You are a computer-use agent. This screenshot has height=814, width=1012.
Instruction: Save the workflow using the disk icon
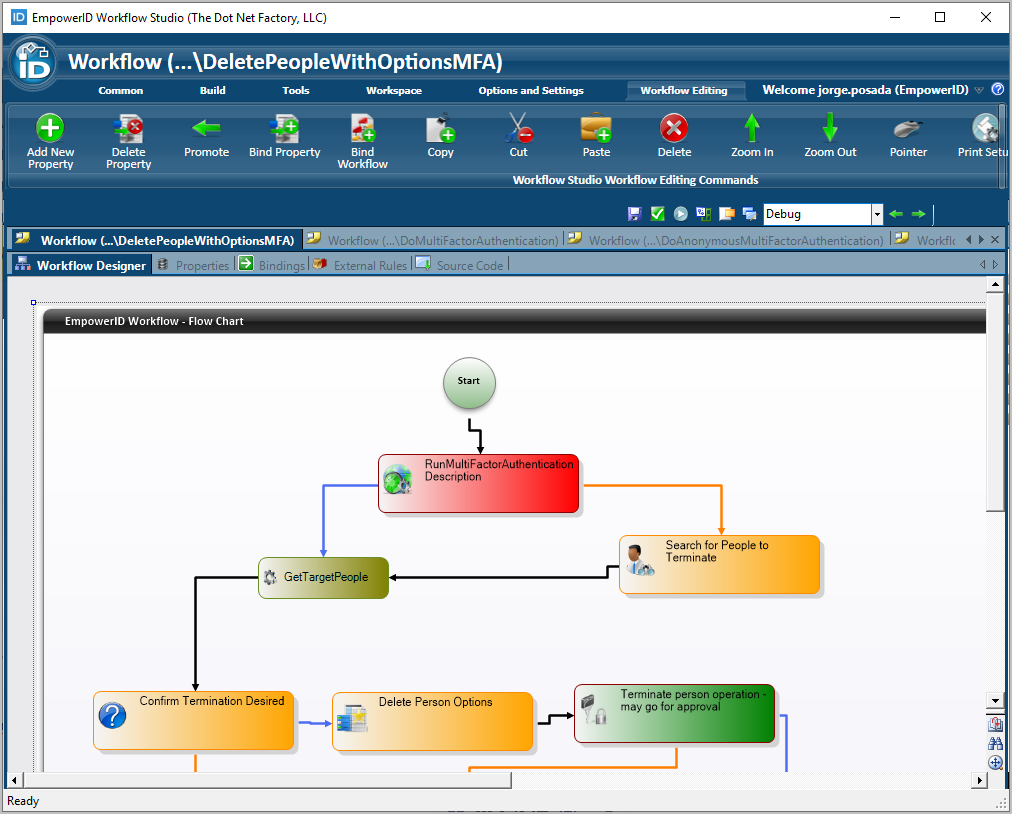(634, 213)
